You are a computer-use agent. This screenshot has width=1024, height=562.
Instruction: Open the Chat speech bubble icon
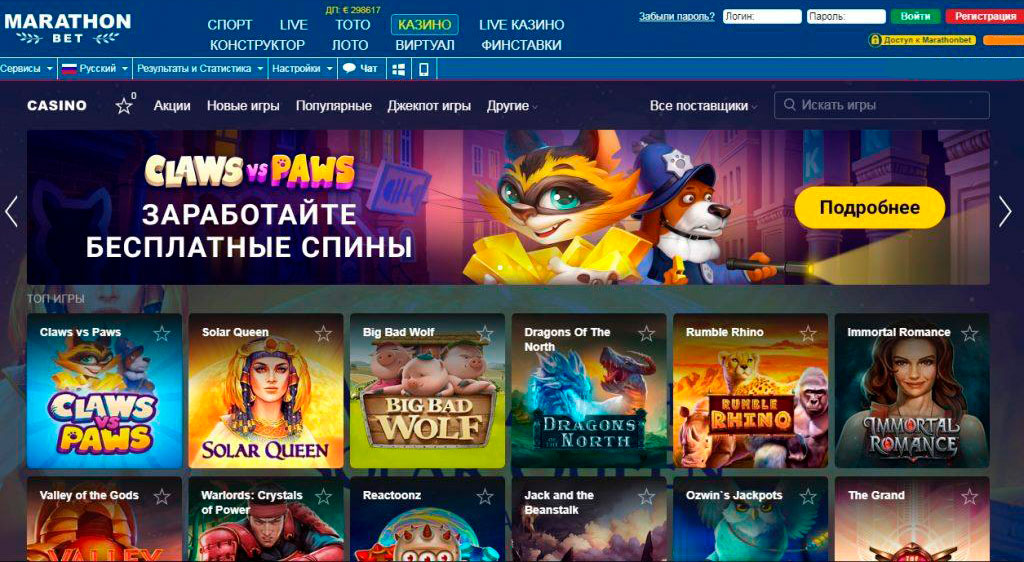tap(350, 69)
